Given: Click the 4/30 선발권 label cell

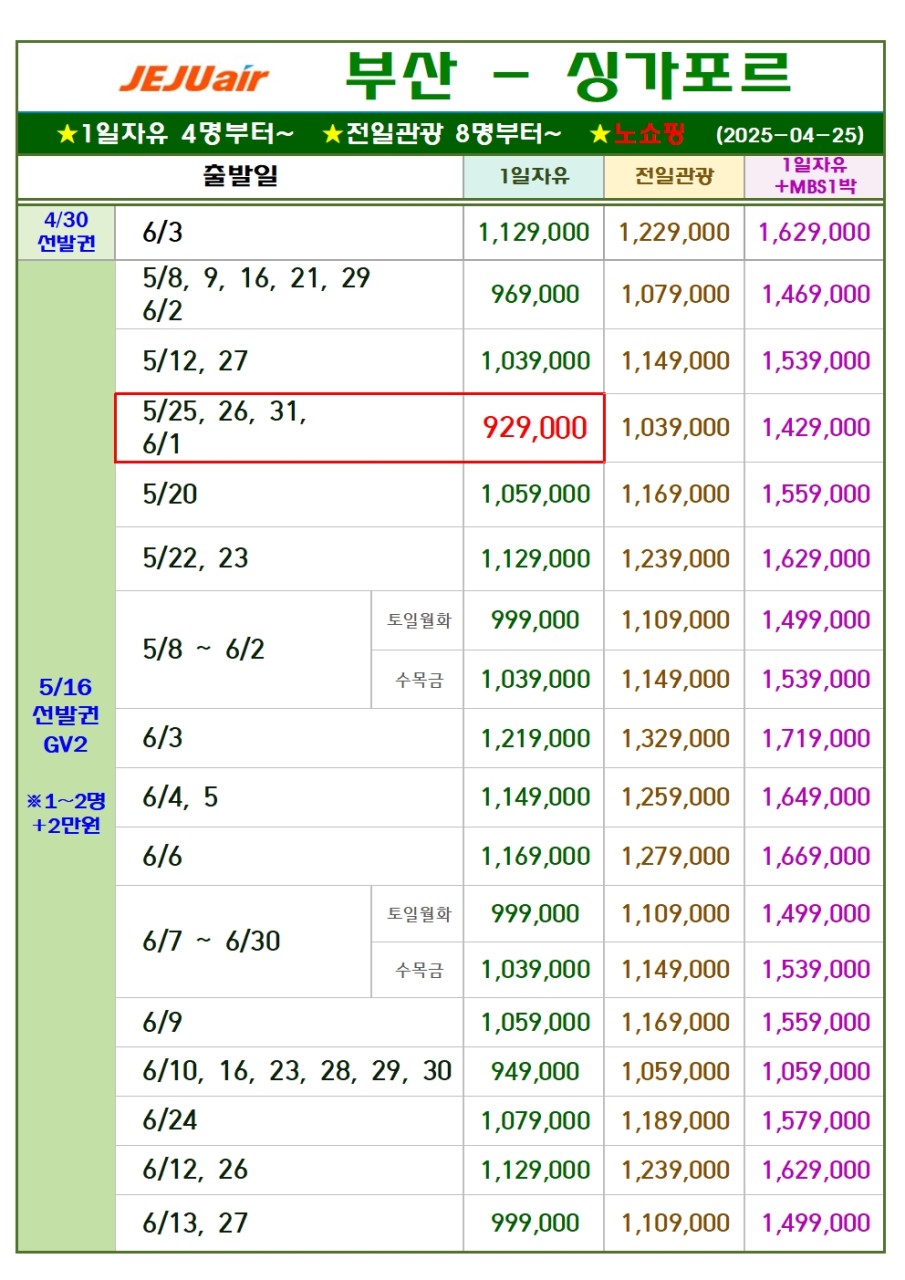Looking at the screenshot, I should click(66, 232).
